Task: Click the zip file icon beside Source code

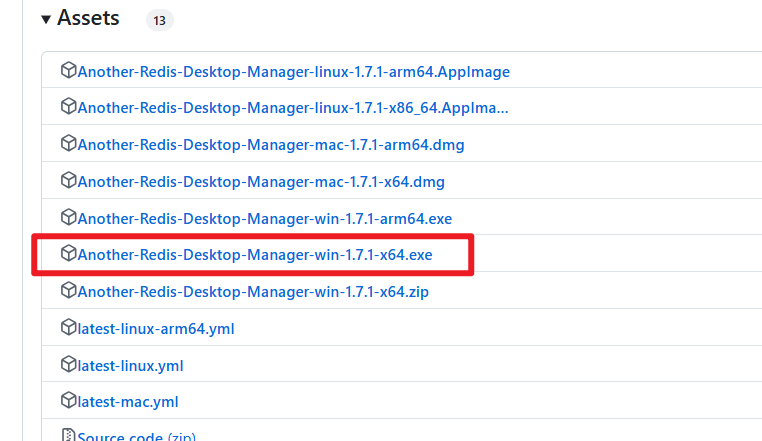Action: click(x=69, y=435)
